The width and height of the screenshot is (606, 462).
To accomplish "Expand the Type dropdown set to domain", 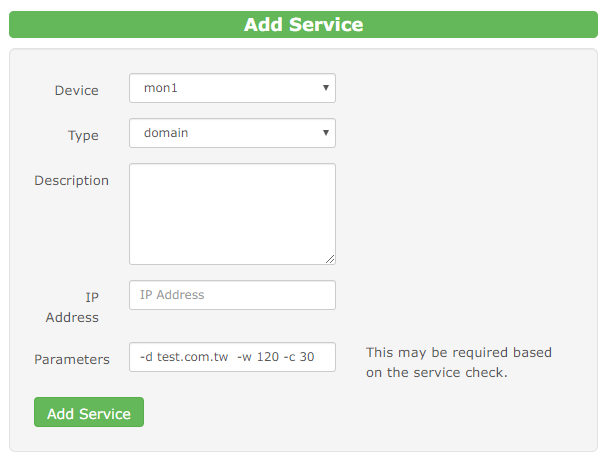I will [x=232, y=132].
